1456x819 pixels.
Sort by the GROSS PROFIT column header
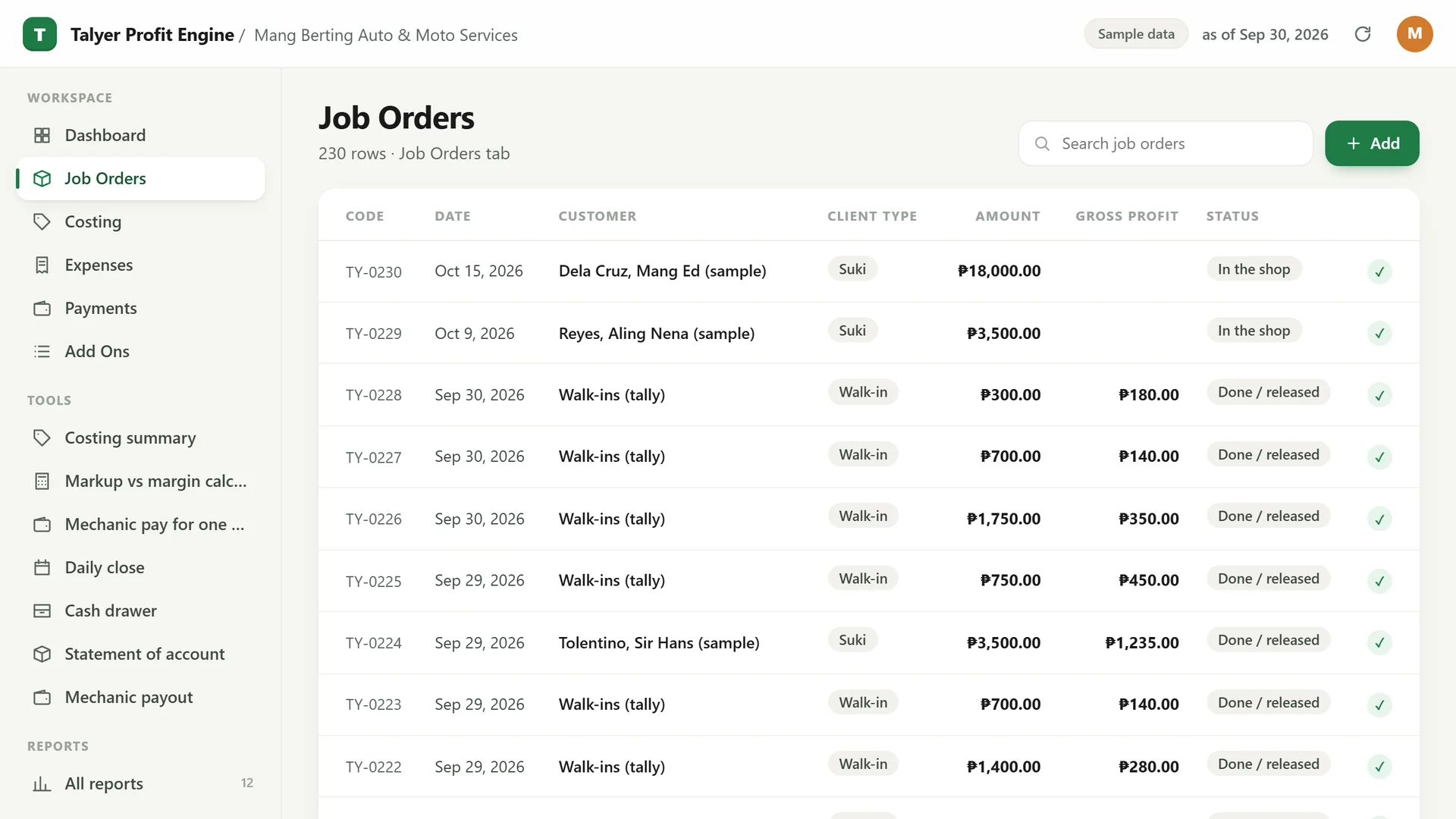1127,216
